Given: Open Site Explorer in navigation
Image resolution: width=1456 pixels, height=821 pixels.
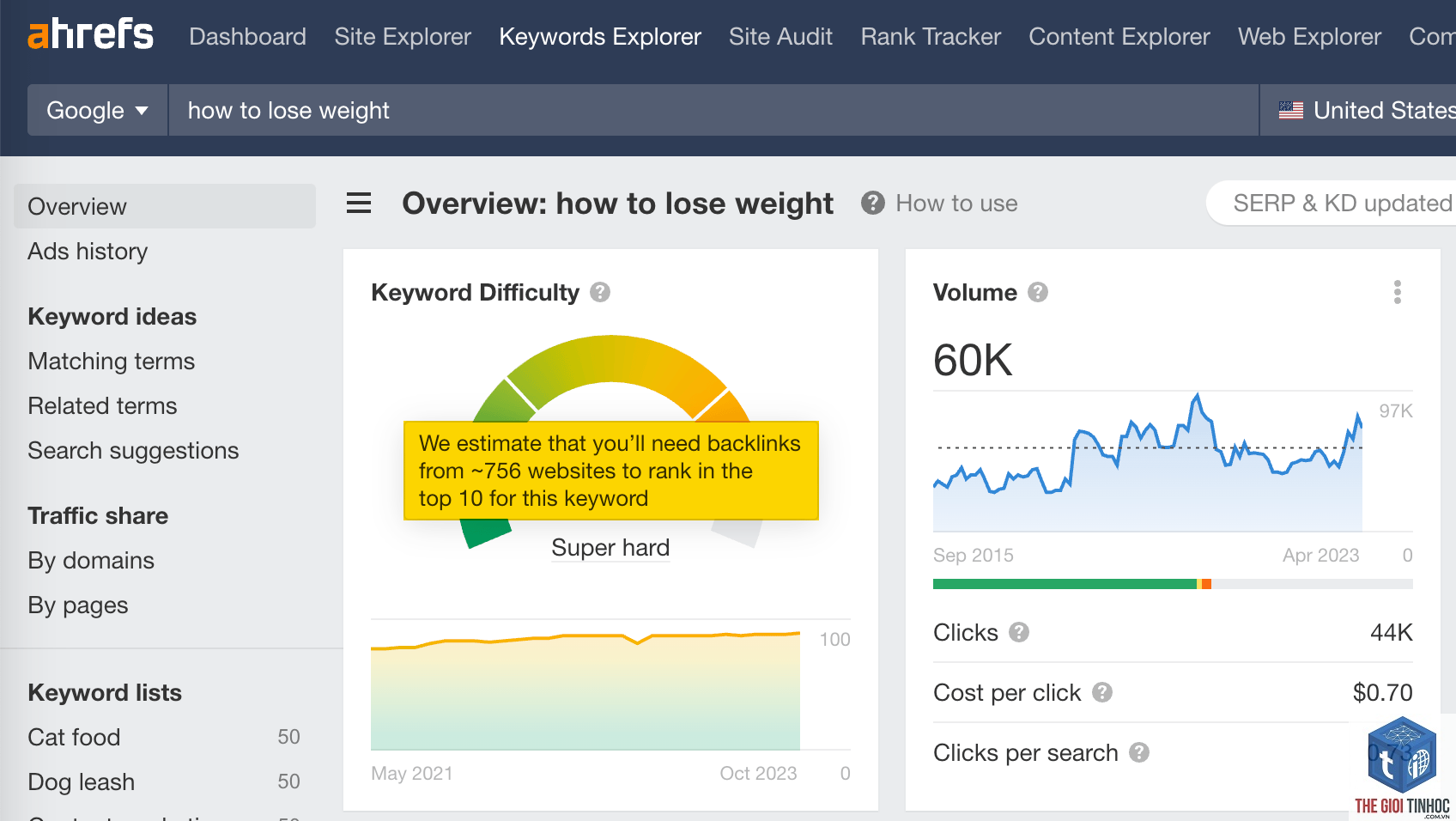Looking at the screenshot, I should (x=403, y=36).
